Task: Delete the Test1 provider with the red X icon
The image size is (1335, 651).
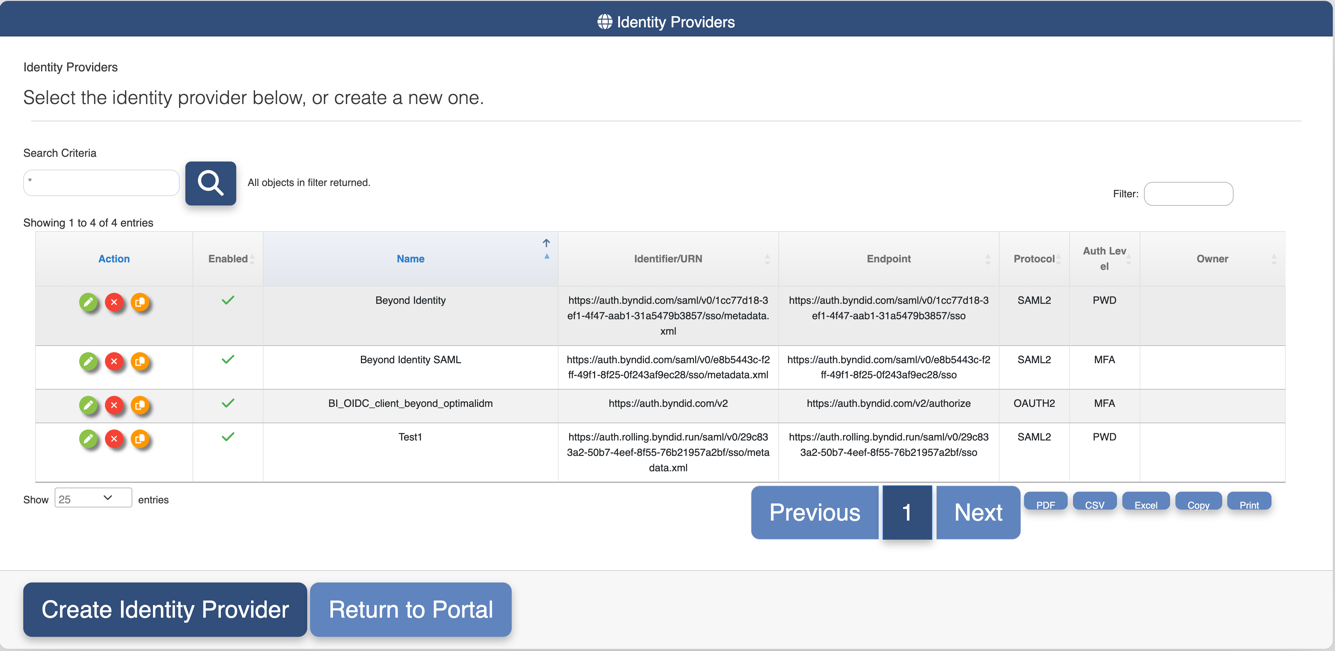Action: click(x=115, y=439)
